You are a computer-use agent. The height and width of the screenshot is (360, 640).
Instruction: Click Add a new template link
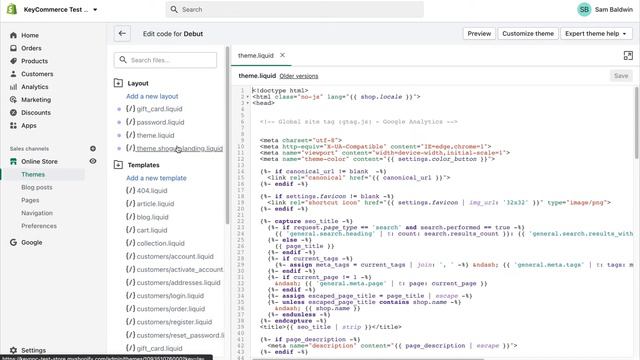point(156,178)
